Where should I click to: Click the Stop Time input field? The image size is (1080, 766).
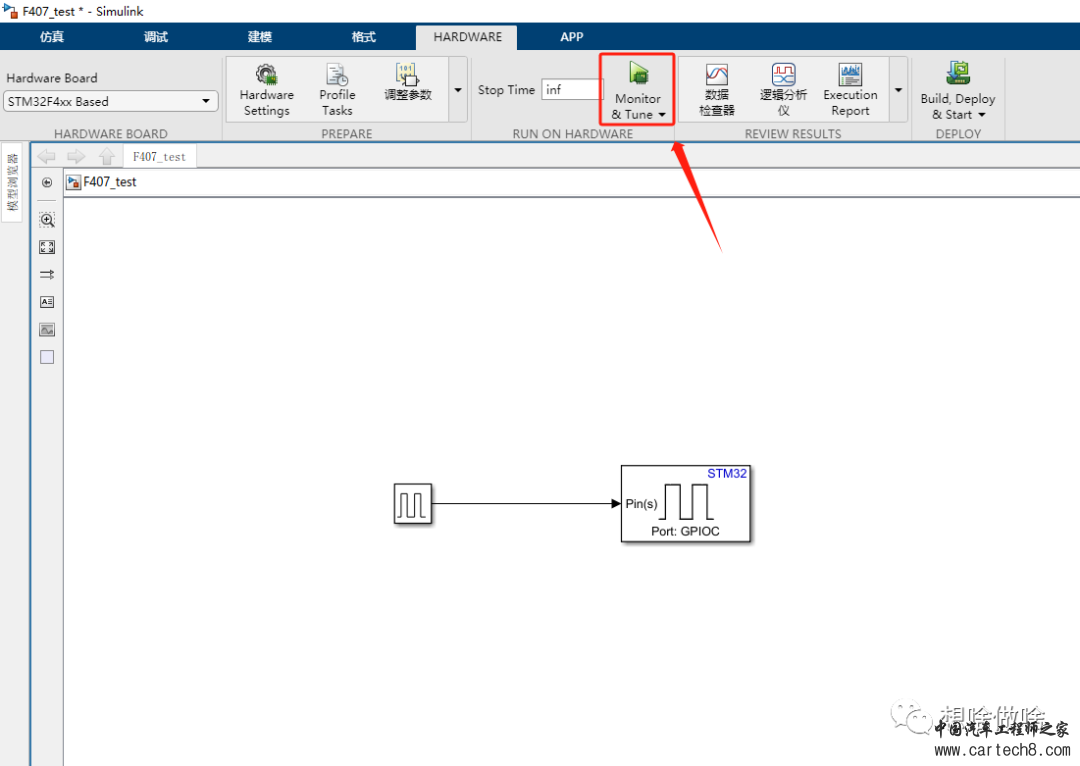coord(572,90)
